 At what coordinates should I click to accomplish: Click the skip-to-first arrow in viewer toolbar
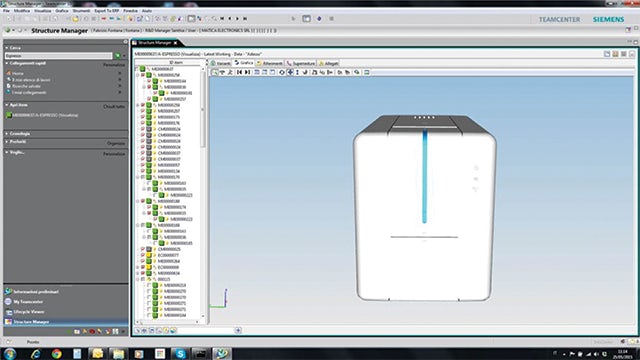point(239,72)
